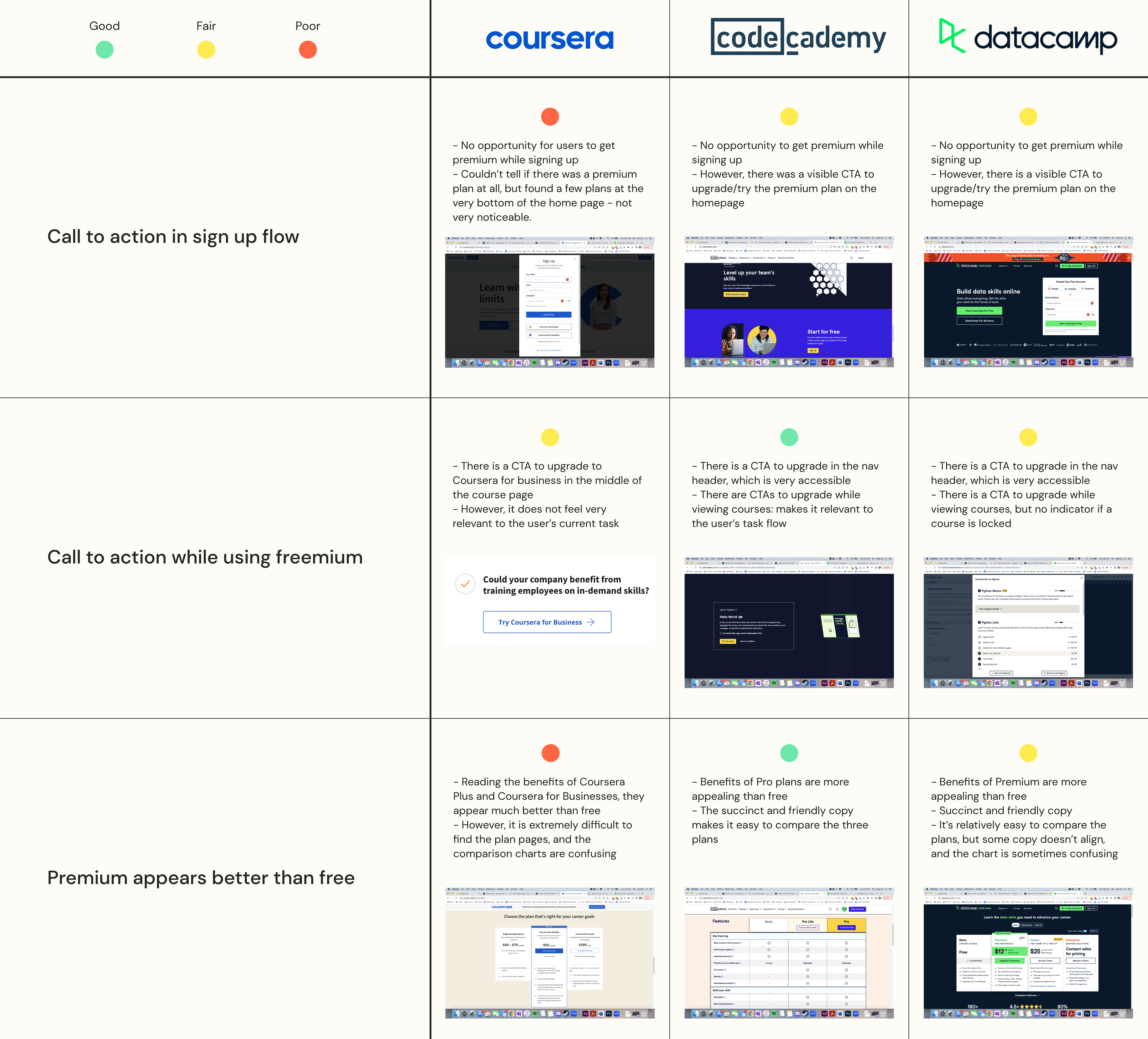Click the Coursera note 'Couldn't tell if there was a premium plan'
This screenshot has width=1148, height=1039.
548,196
